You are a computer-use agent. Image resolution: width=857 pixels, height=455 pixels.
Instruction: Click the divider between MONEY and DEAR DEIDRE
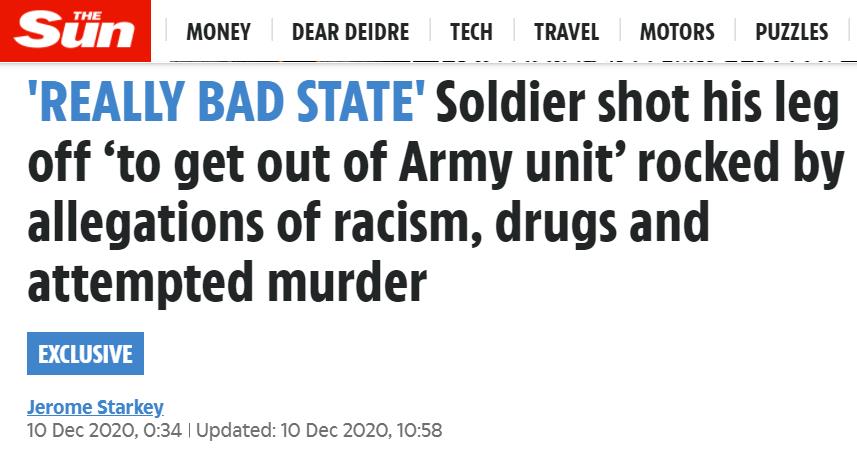272,31
